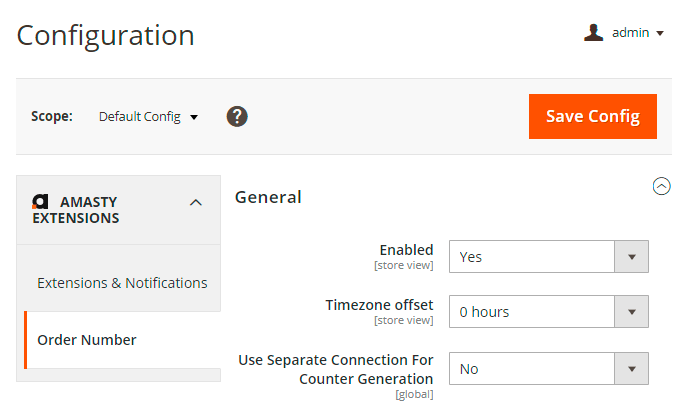This screenshot has width=685, height=417.
Task: Click the admin username text
Action: (x=631, y=33)
